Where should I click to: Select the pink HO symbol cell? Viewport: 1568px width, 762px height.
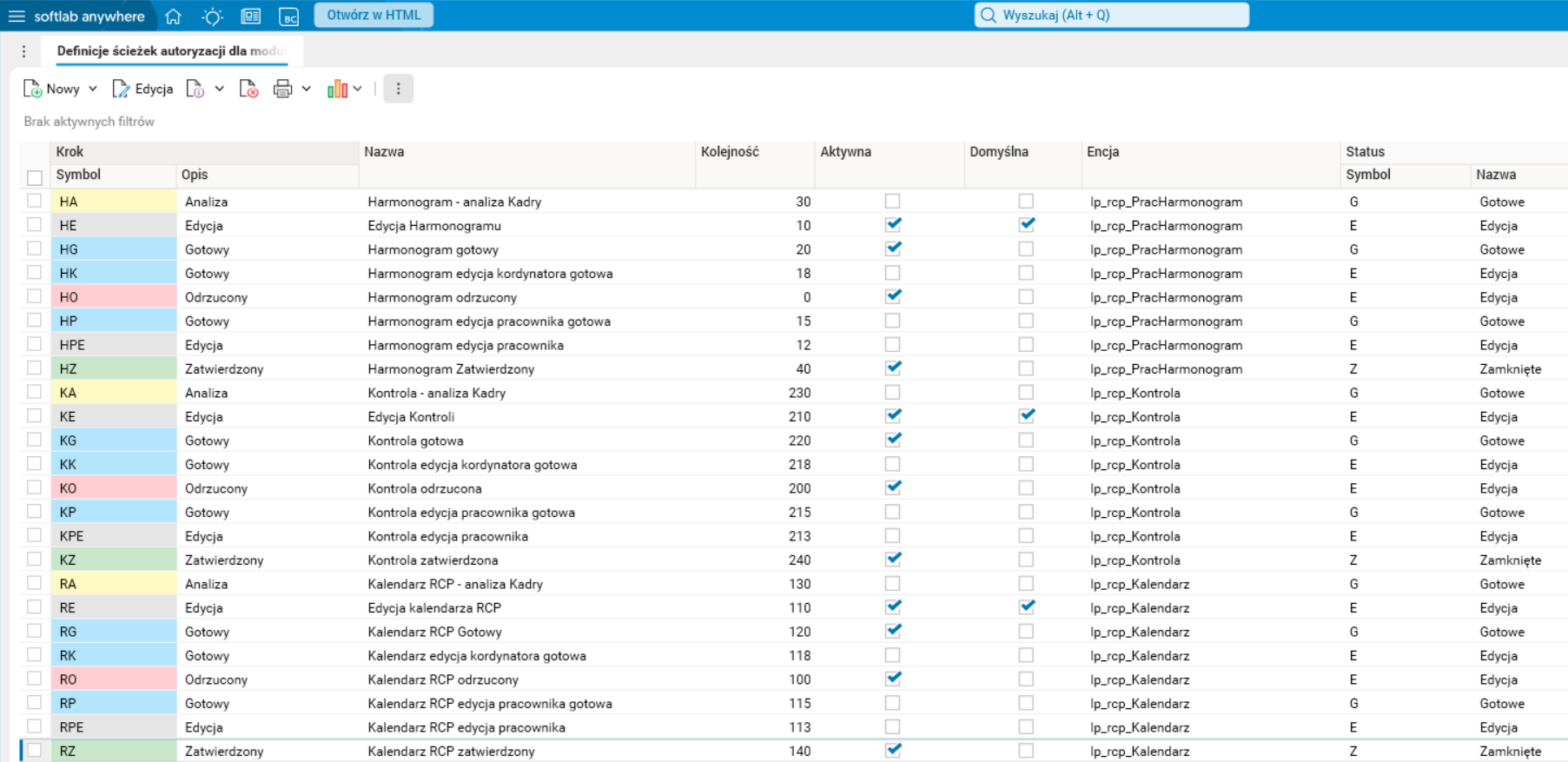pos(114,297)
